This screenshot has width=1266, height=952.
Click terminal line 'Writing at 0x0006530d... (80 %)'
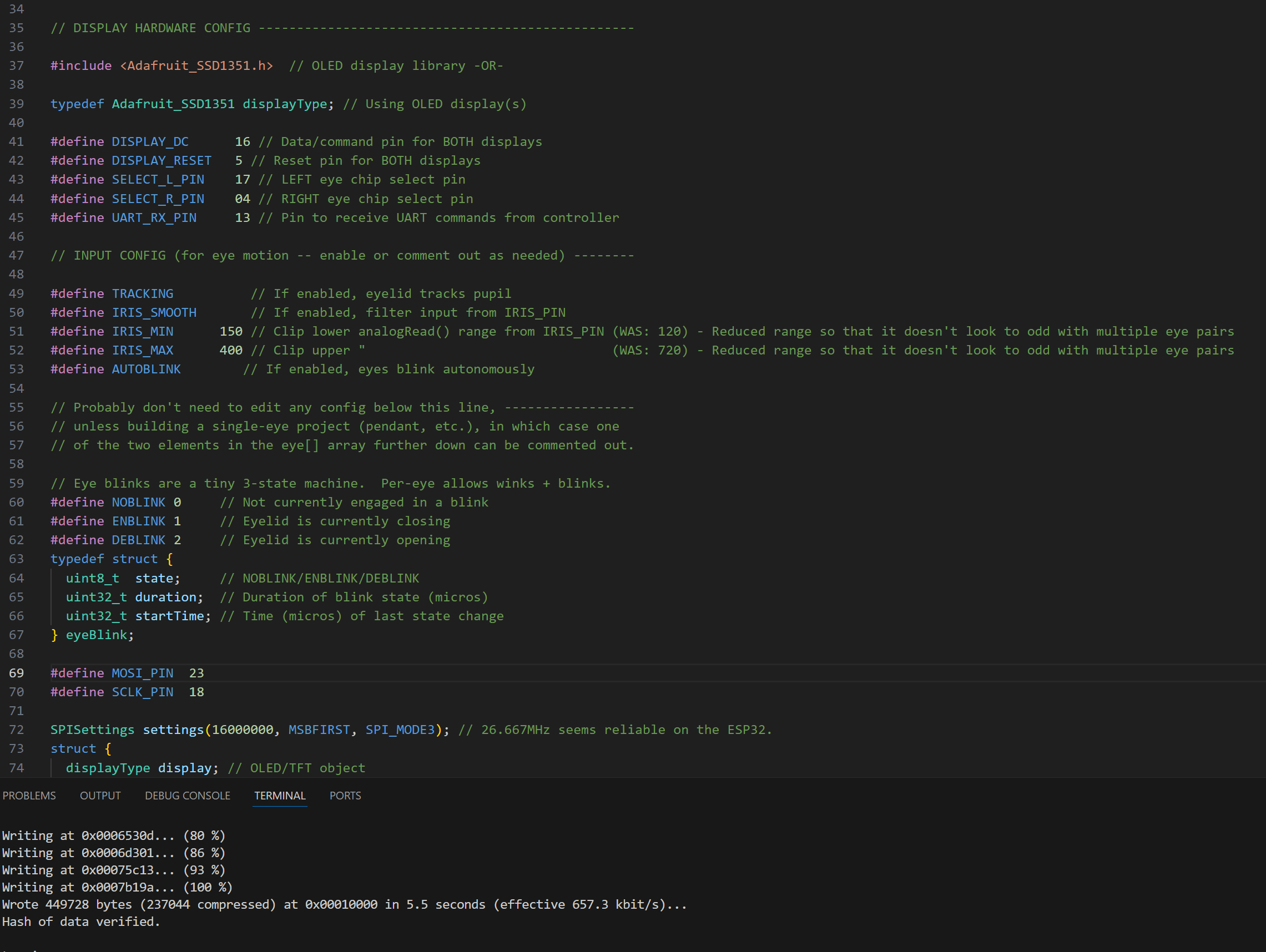pos(113,835)
